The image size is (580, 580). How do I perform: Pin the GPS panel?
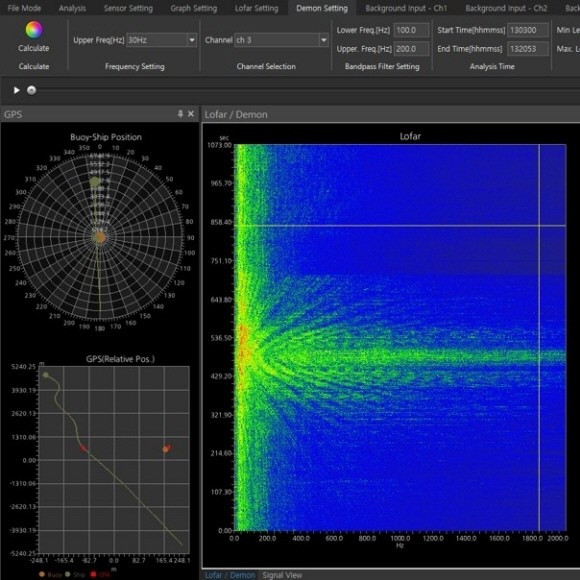(x=180, y=114)
